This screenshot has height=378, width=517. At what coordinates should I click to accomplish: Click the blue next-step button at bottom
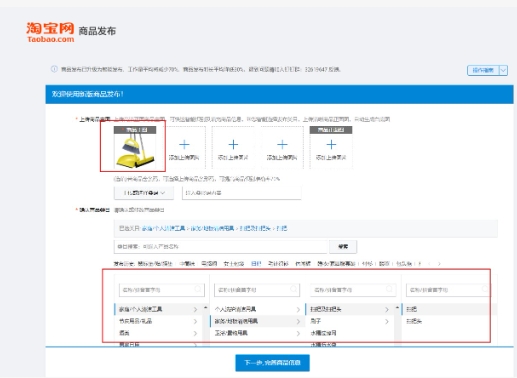pos(272,363)
